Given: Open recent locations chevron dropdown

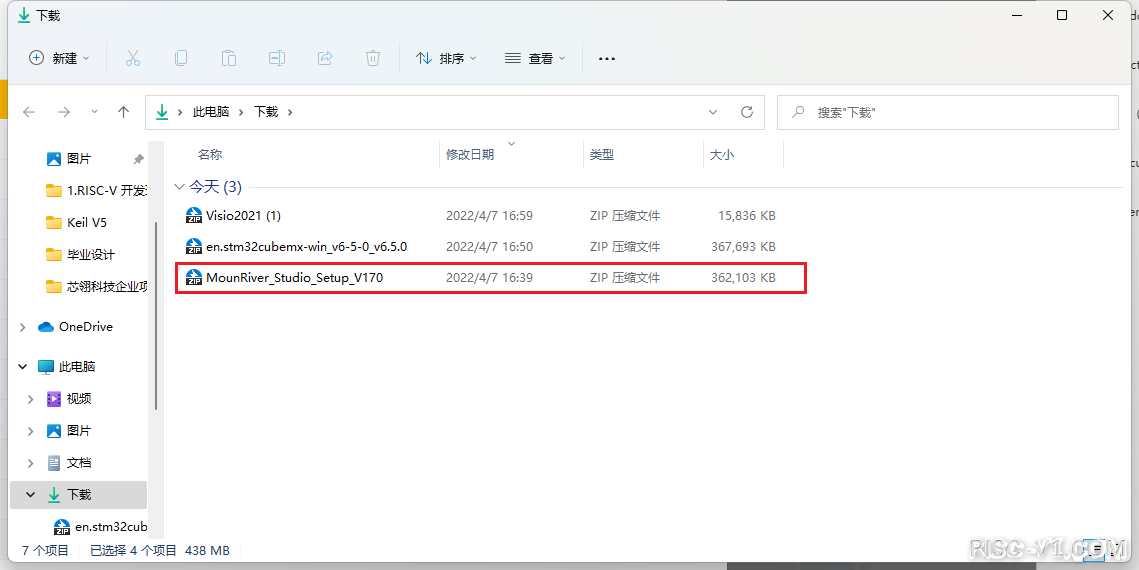Looking at the screenshot, I should pyautogui.click(x=94, y=112).
